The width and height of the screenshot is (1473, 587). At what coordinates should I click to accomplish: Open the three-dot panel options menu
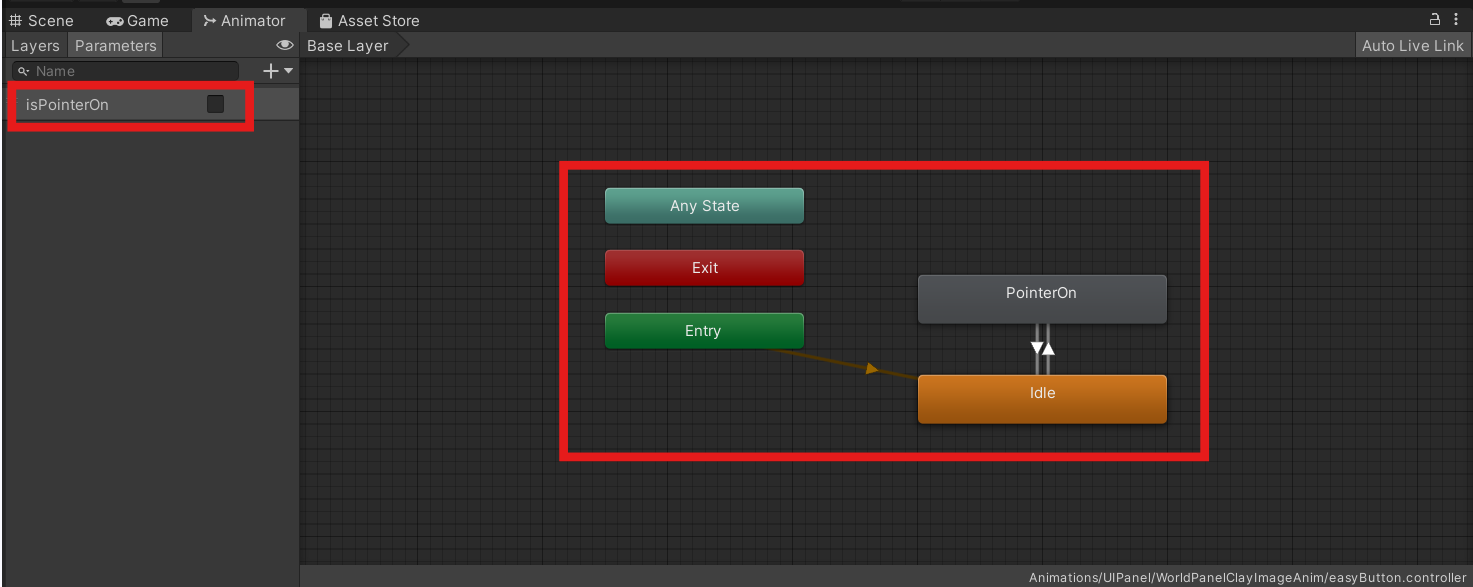point(1456,19)
